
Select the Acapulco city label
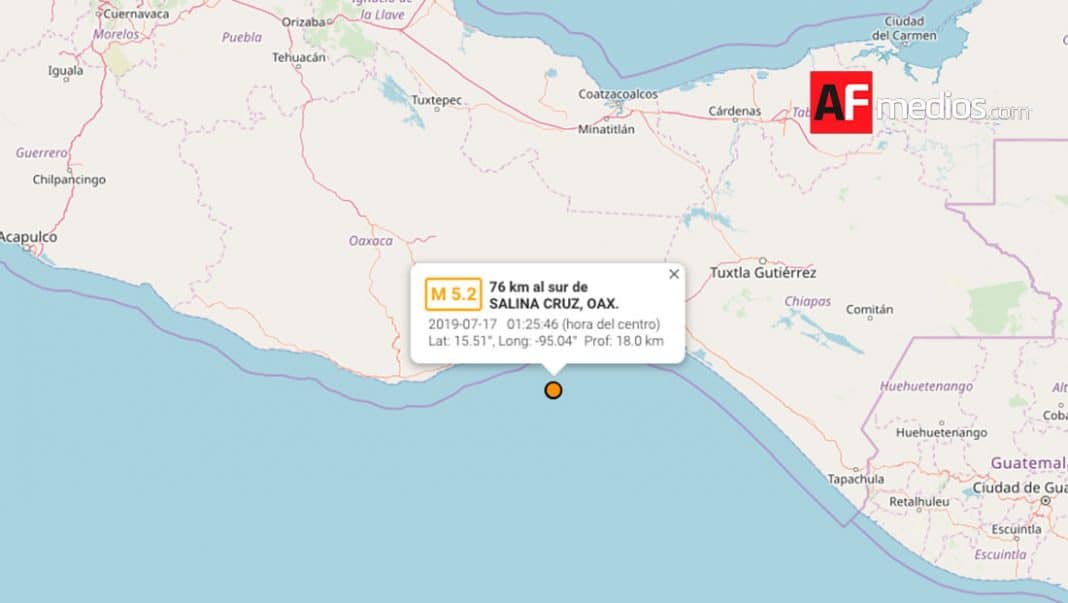29,237
